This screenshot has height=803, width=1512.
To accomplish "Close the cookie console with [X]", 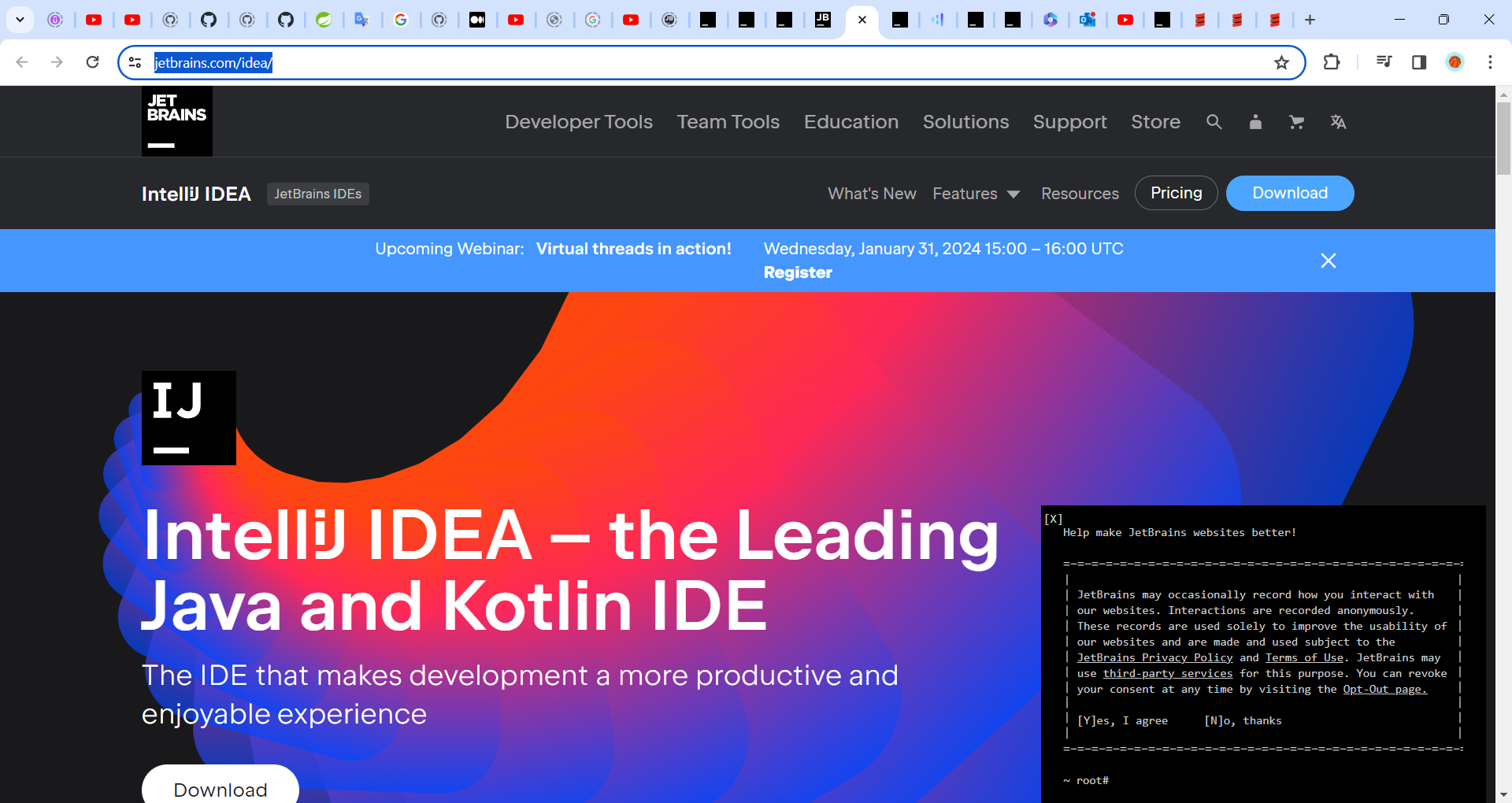I will pos(1054,519).
